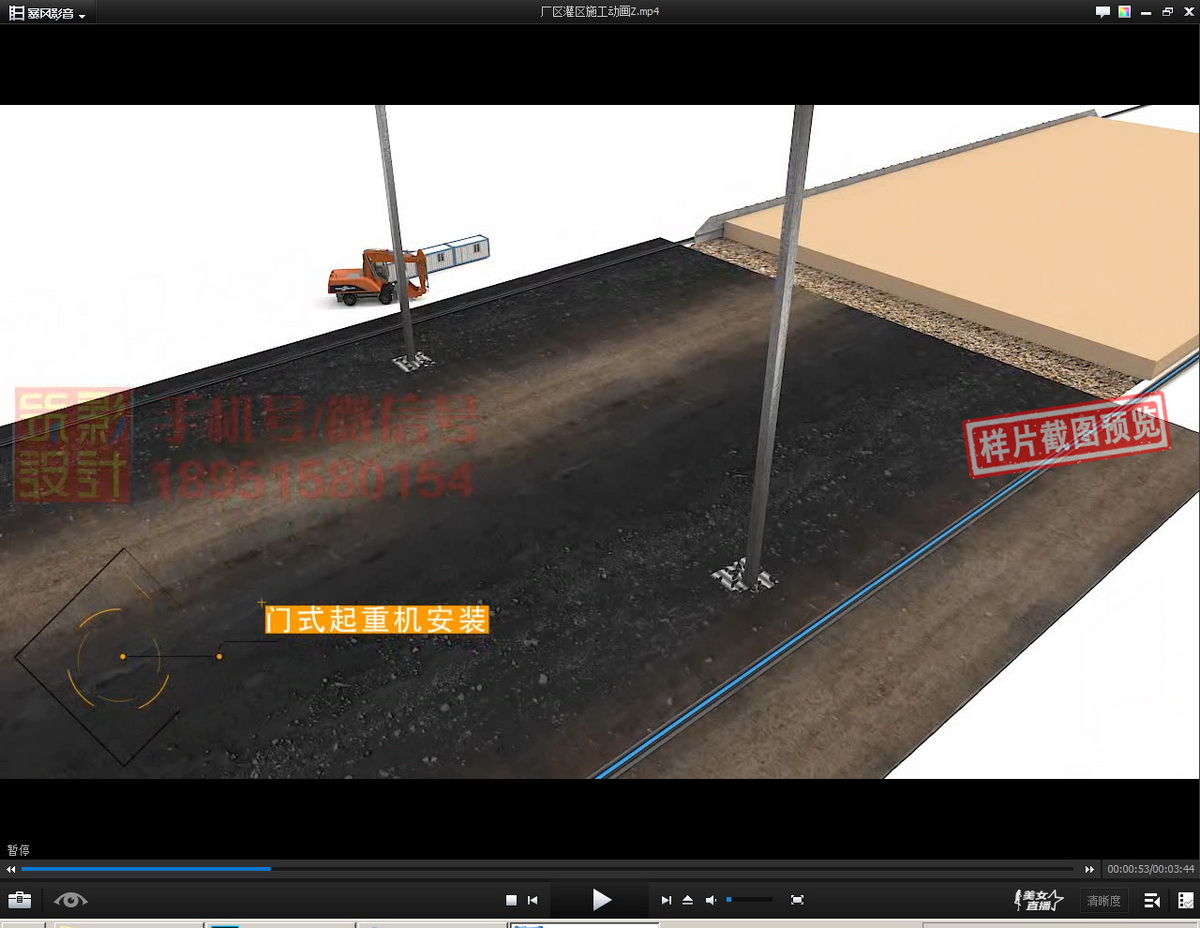Click the fast-forward arrows right of seek bar
Screen dimensions: 1200x928
tap(1089, 869)
